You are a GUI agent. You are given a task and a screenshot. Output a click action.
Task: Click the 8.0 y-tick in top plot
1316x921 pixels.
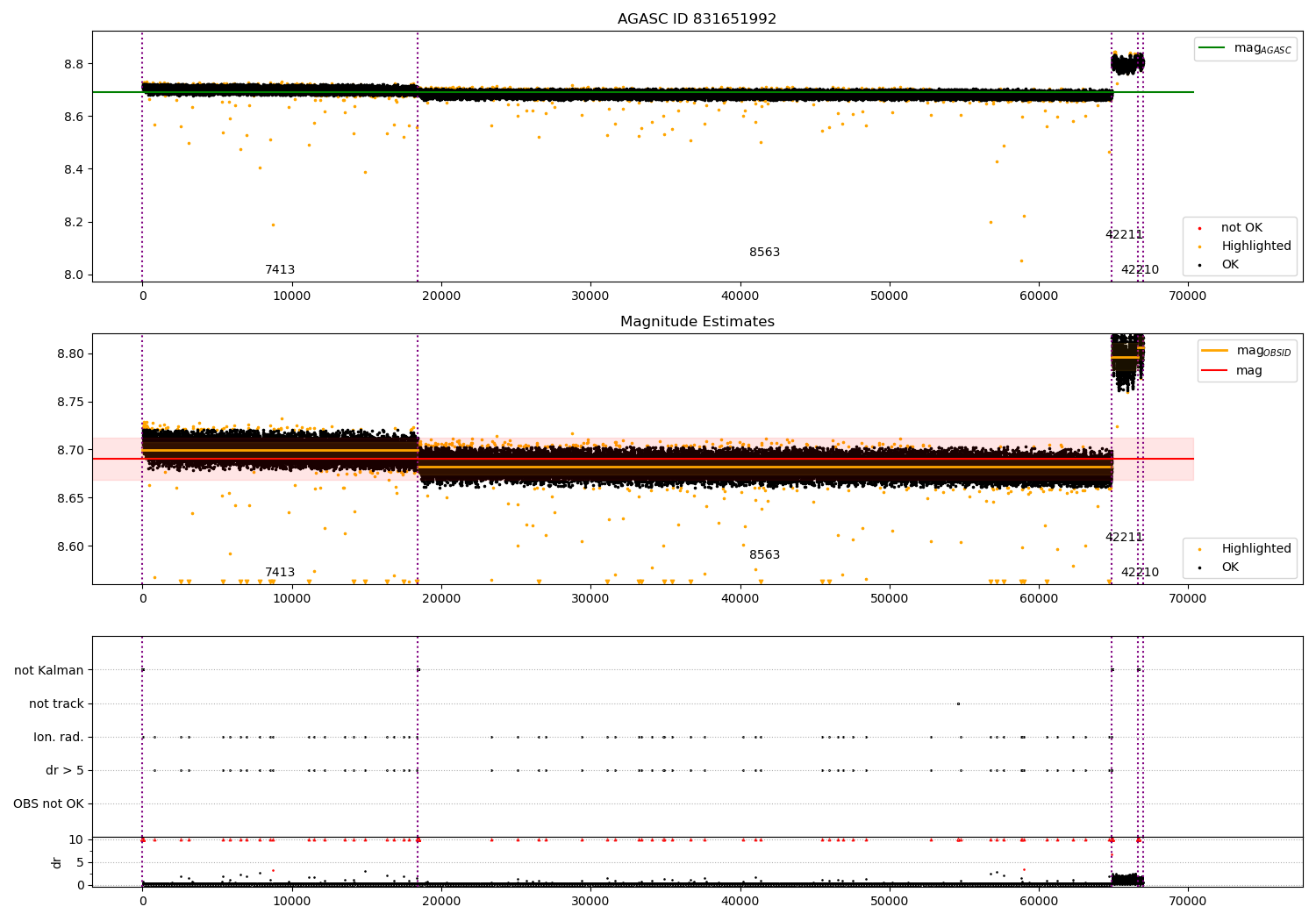pos(74,275)
